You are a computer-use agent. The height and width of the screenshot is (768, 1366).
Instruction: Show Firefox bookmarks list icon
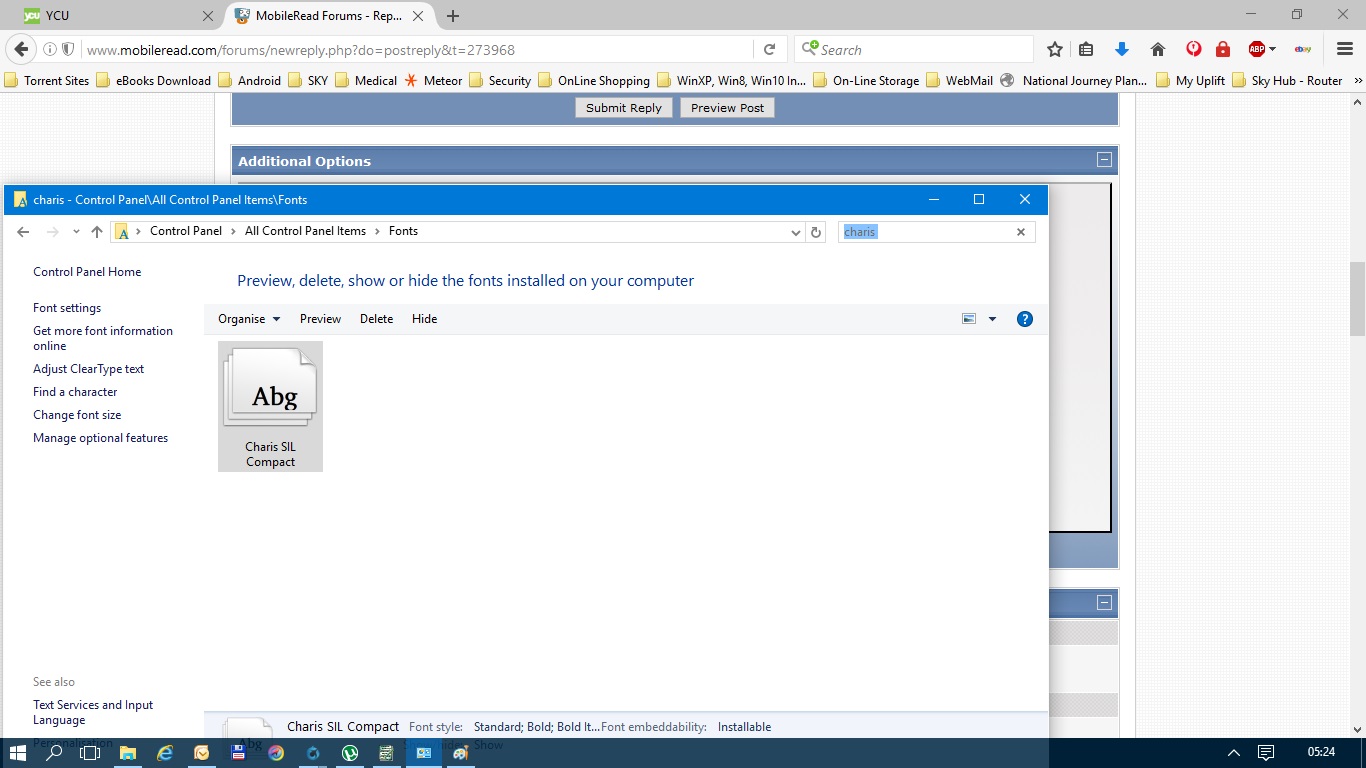point(1086,49)
